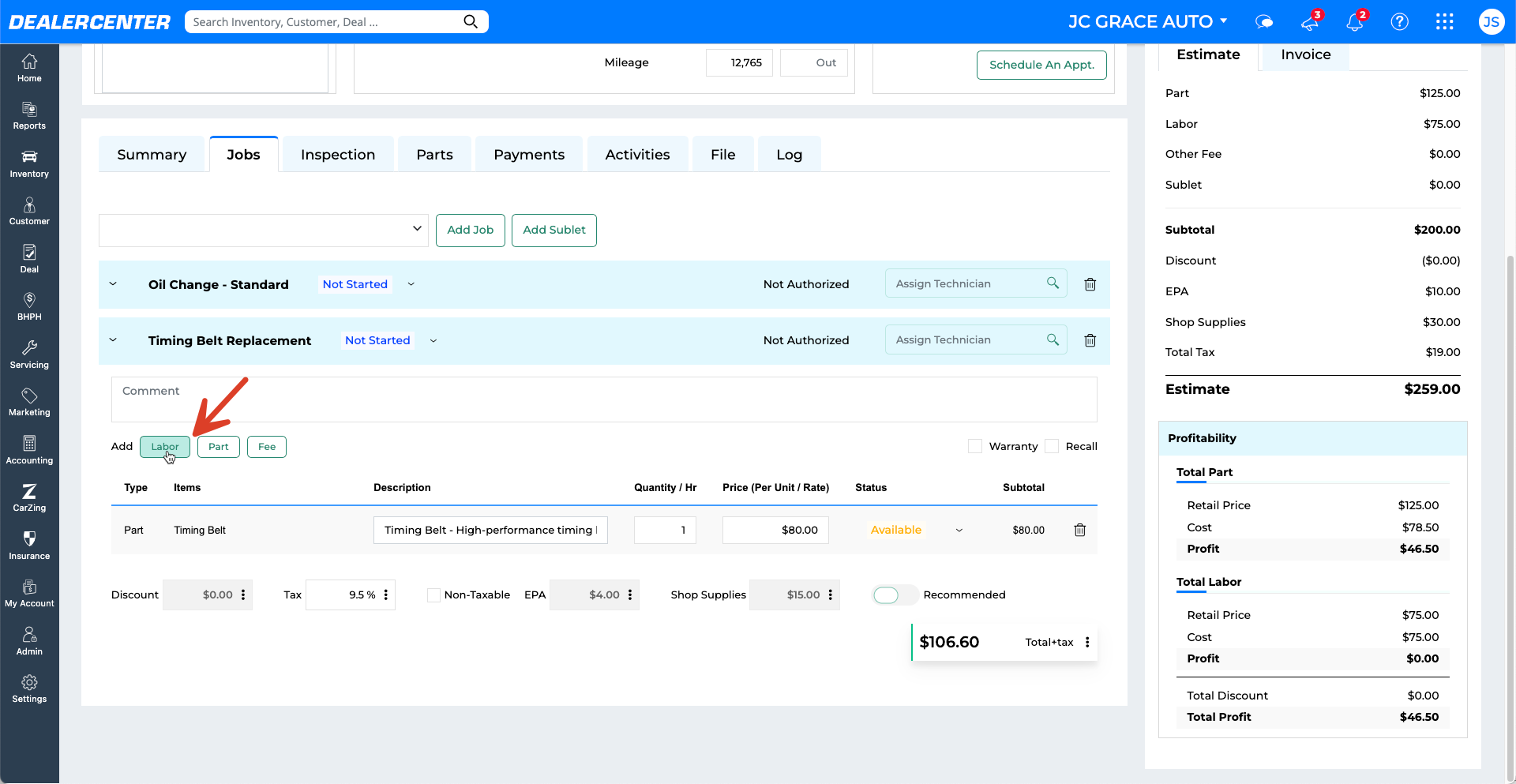
Task: Open Marketing in the sidebar
Action: [x=29, y=402]
